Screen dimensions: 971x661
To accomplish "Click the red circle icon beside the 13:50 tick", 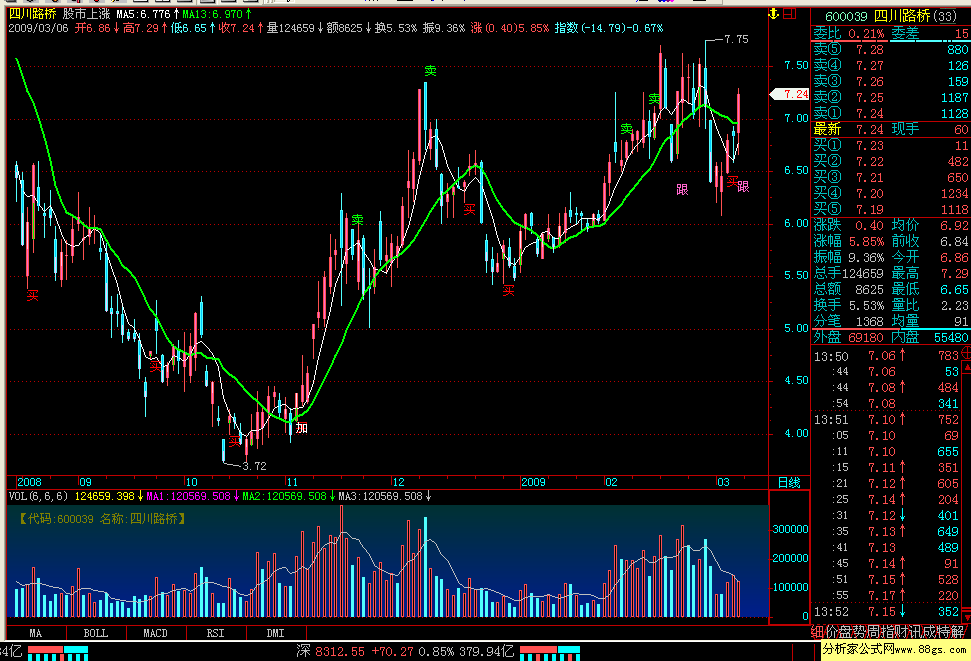I will [967, 353].
